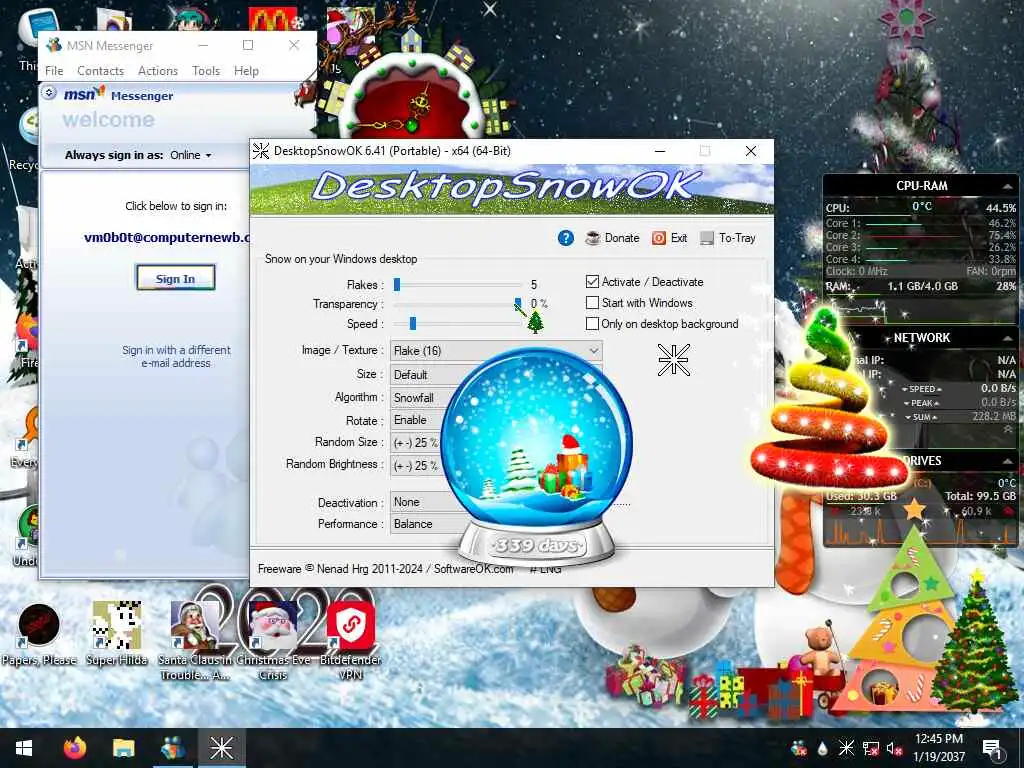Click the Donate label in DesktopSnowOK
The height and width of the screenshot is (768, 1024).
click(622, 238)
